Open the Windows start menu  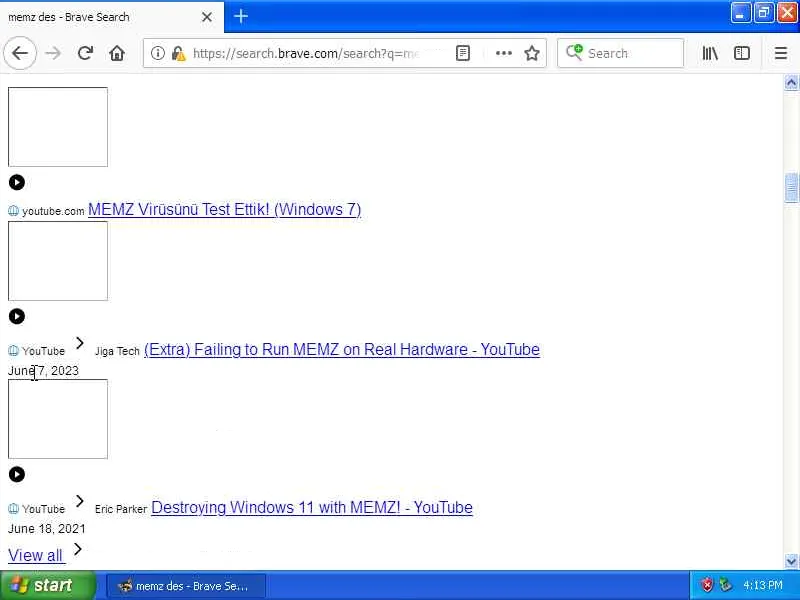click(x=47, y=585)
